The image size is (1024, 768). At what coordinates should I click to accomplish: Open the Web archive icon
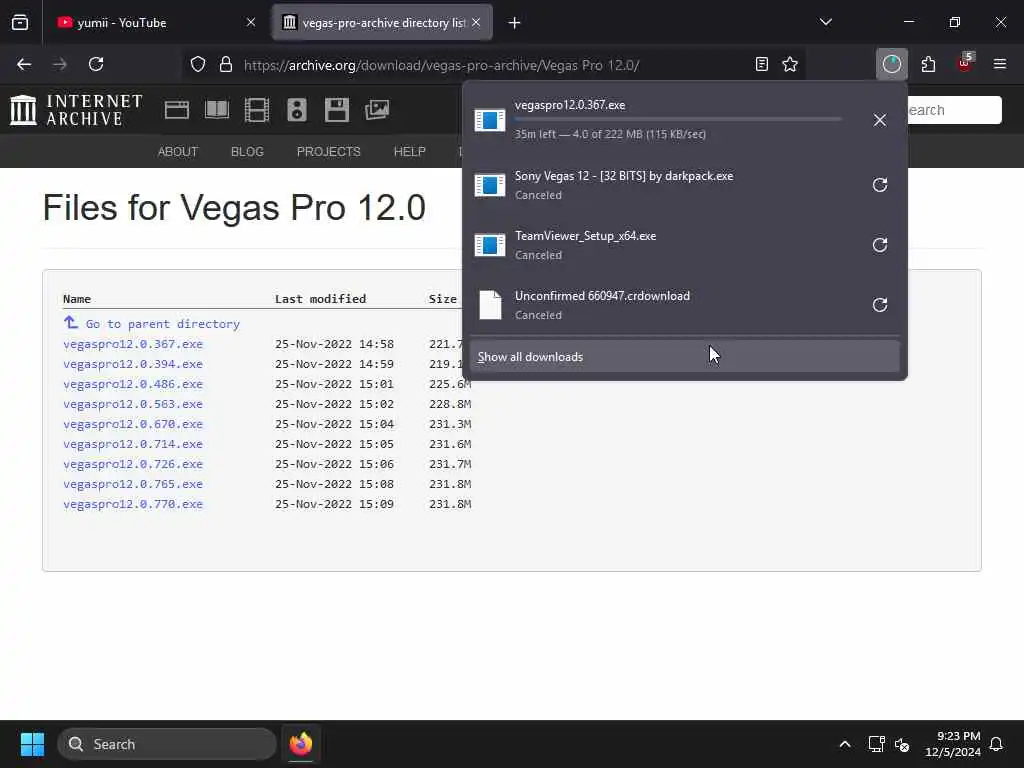[177, 110]
